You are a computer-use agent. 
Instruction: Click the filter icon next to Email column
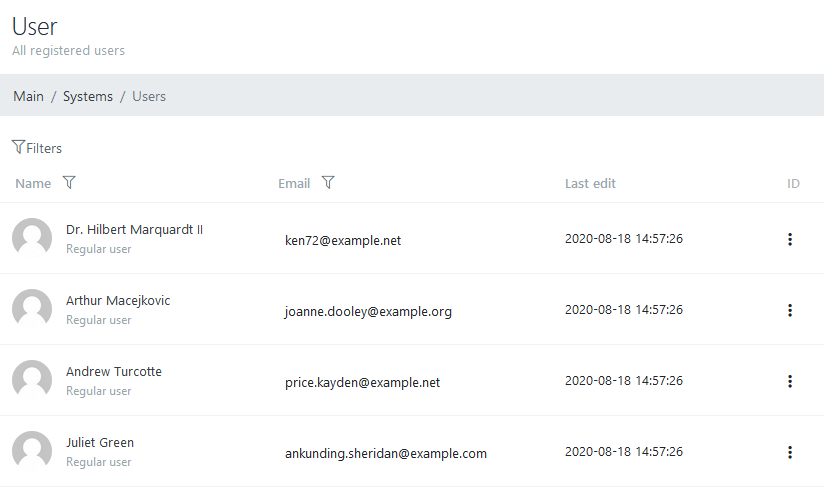click(328, 183)
